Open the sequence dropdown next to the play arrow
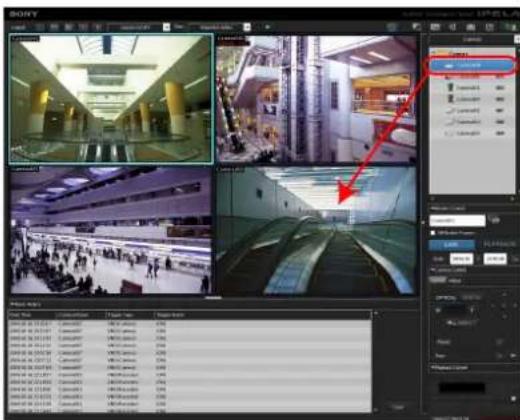 tap(247, 27)
